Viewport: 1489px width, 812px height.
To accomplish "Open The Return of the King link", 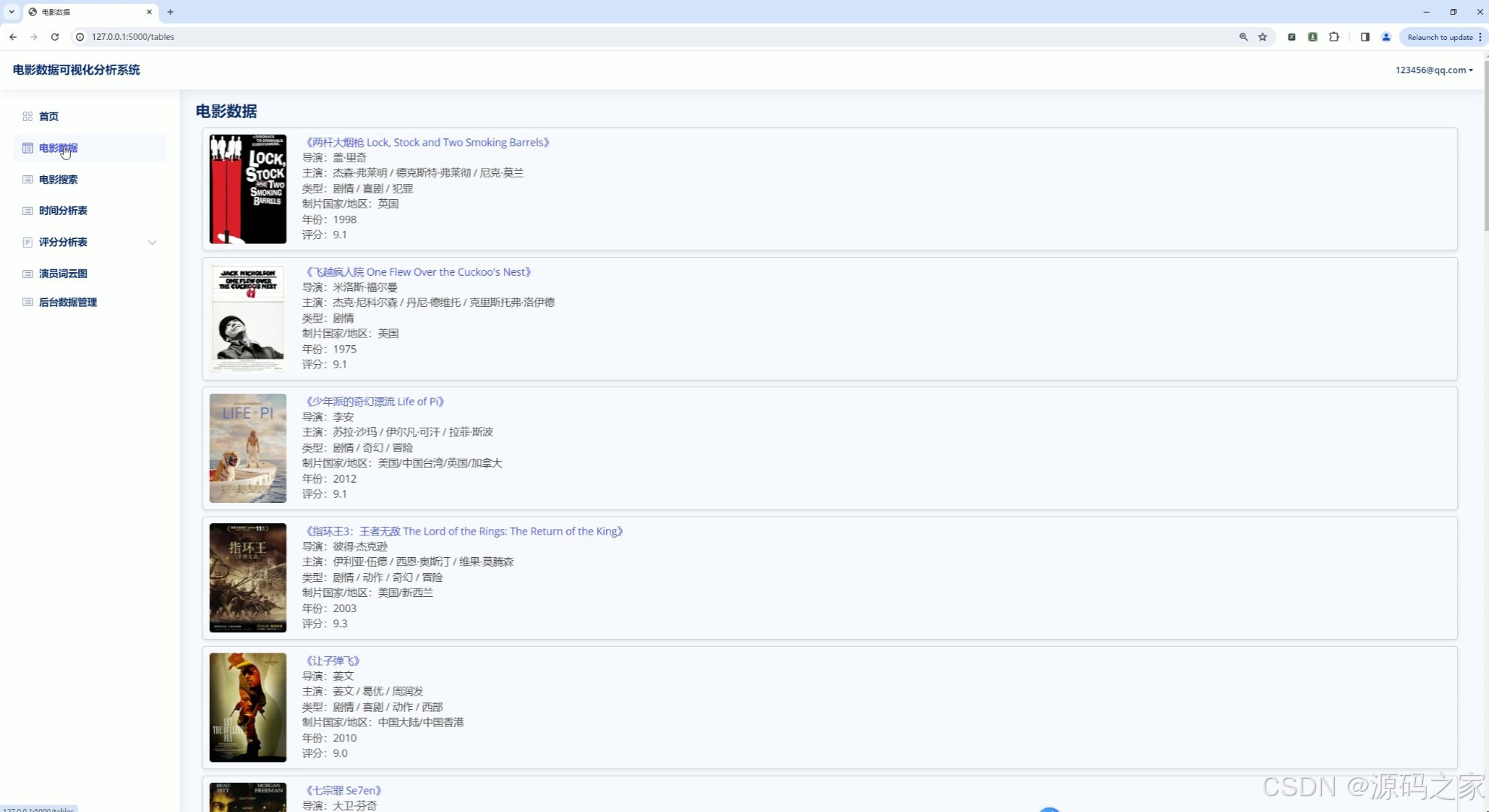I will pyautogui.click(x=464, y=532).
